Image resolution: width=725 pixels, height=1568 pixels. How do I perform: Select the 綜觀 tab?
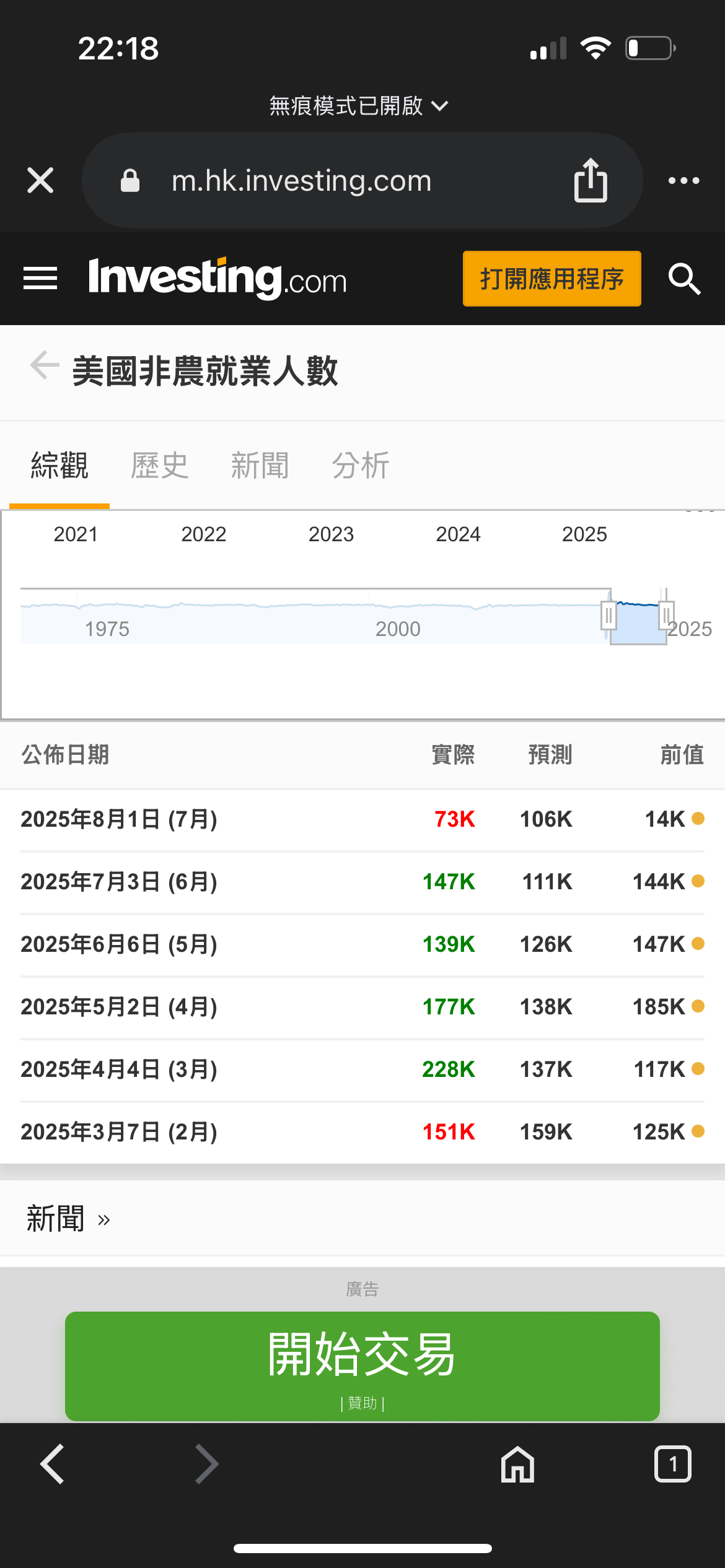[59, 465]
